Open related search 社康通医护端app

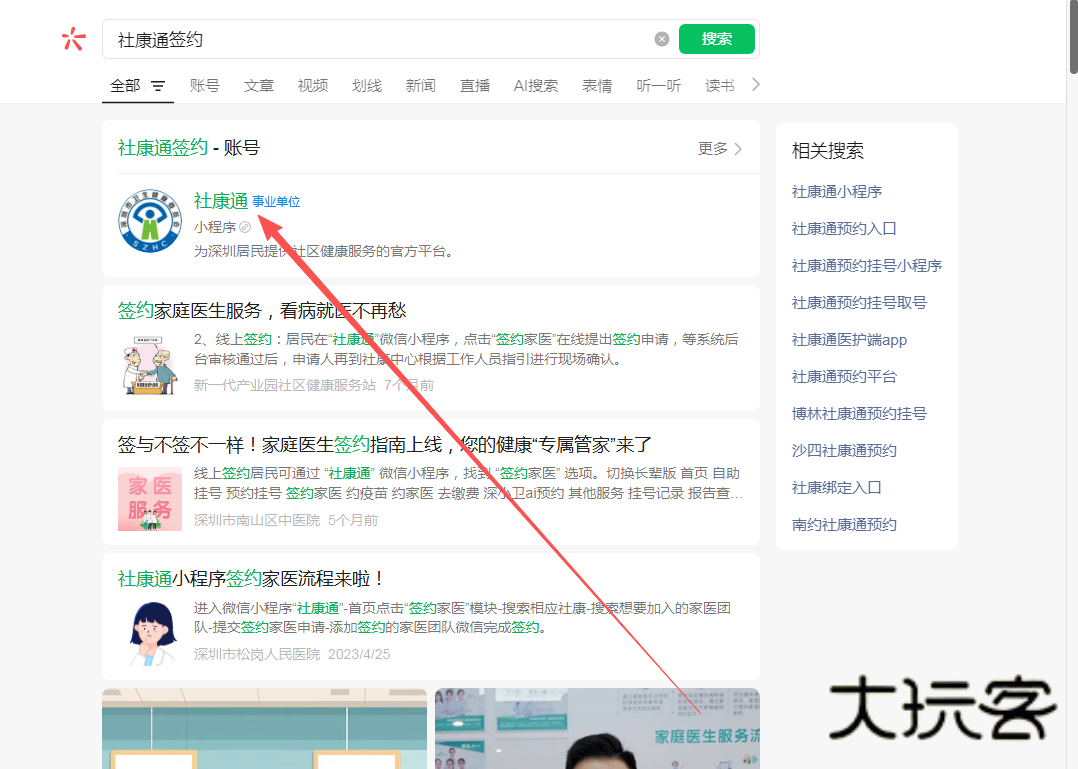tap(849, 339)
